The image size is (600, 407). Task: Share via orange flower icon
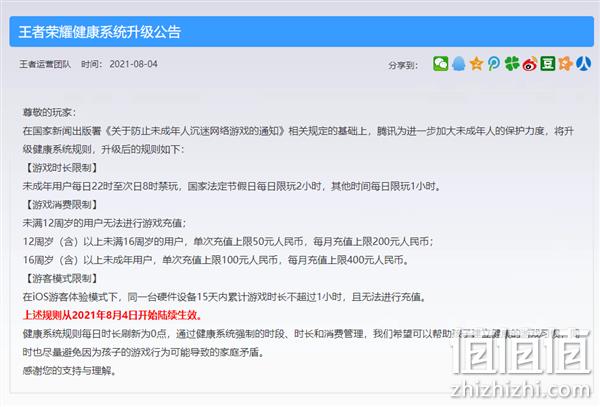coord(565,63)
